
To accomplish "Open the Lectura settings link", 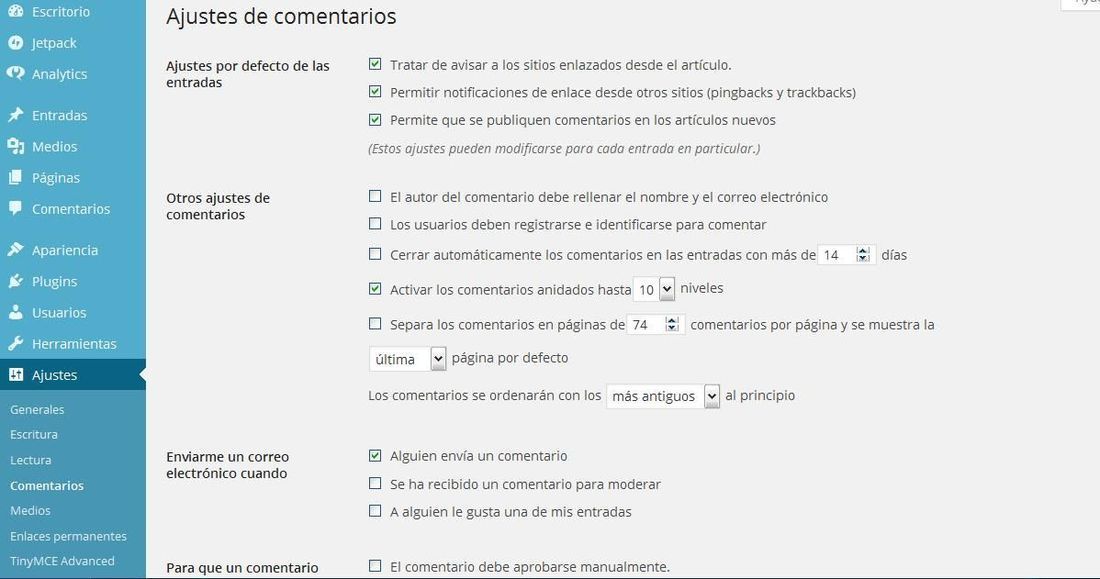I will point(30,460).
